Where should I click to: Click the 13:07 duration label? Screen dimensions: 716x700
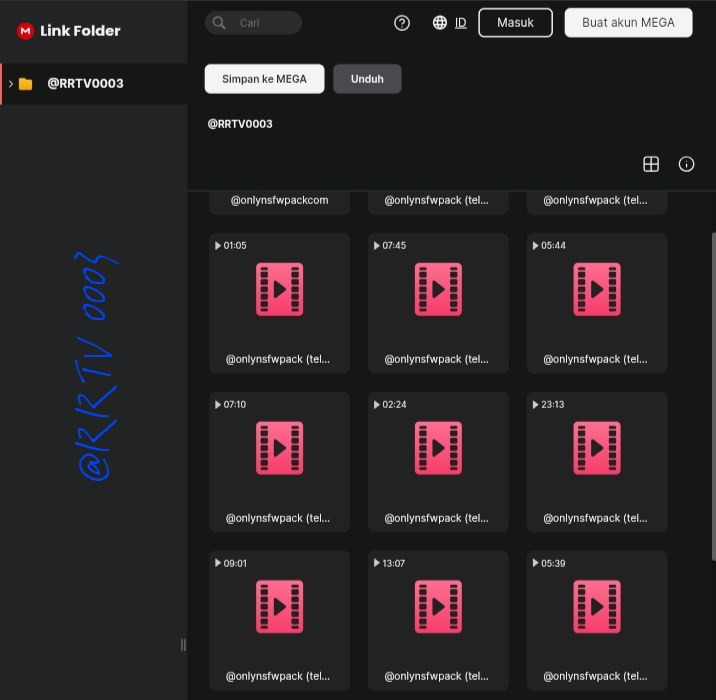coord(394,563)
